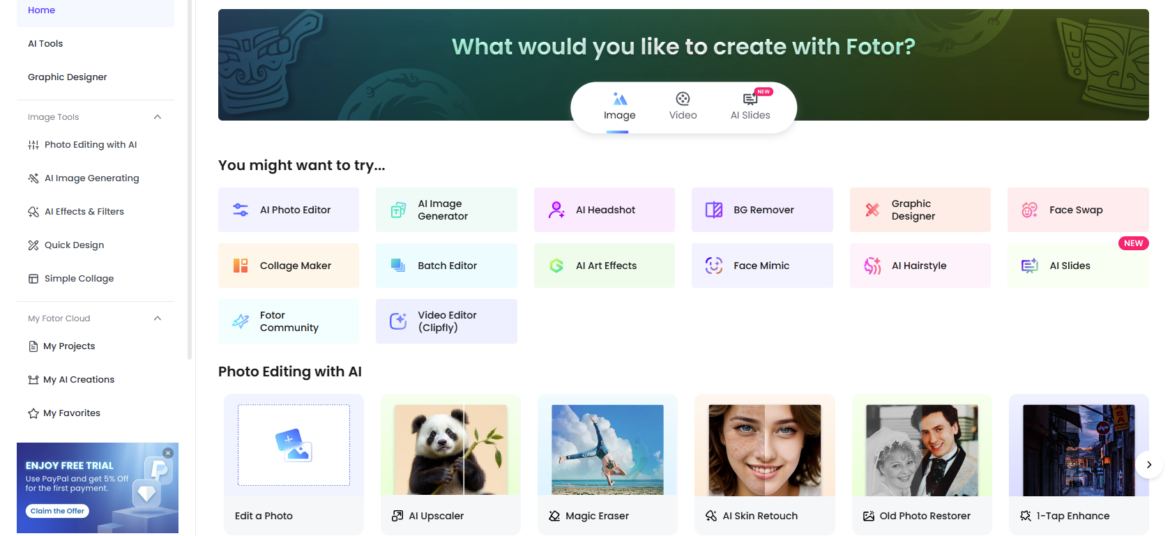Click the Image Tools section label
The image size is (1170, 536).
(x=53, y=117)
